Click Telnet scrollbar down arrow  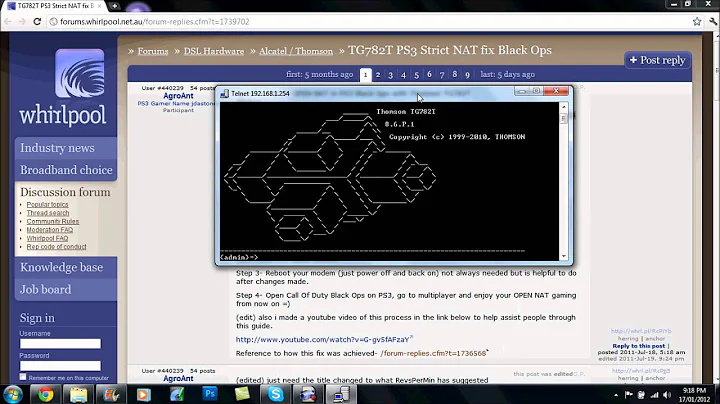(x=564, y=256)
